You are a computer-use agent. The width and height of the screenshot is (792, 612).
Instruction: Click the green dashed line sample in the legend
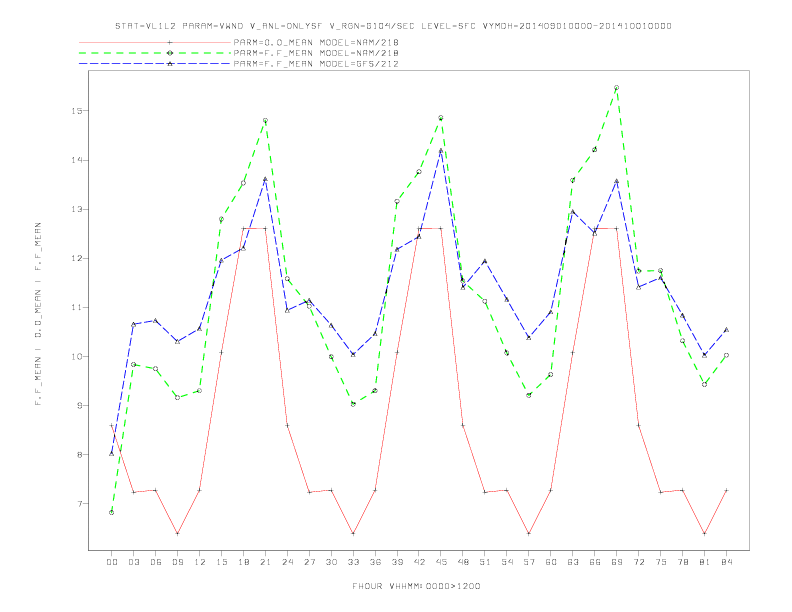pyautogui.click(x=155, y=53)
